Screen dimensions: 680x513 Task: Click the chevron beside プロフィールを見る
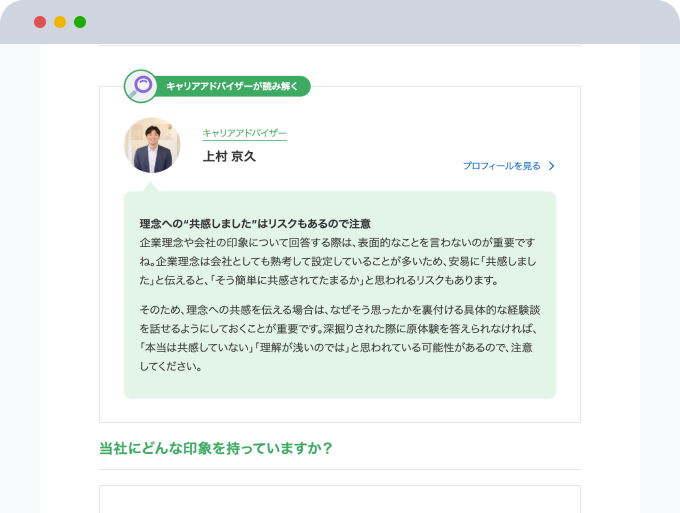551,166
